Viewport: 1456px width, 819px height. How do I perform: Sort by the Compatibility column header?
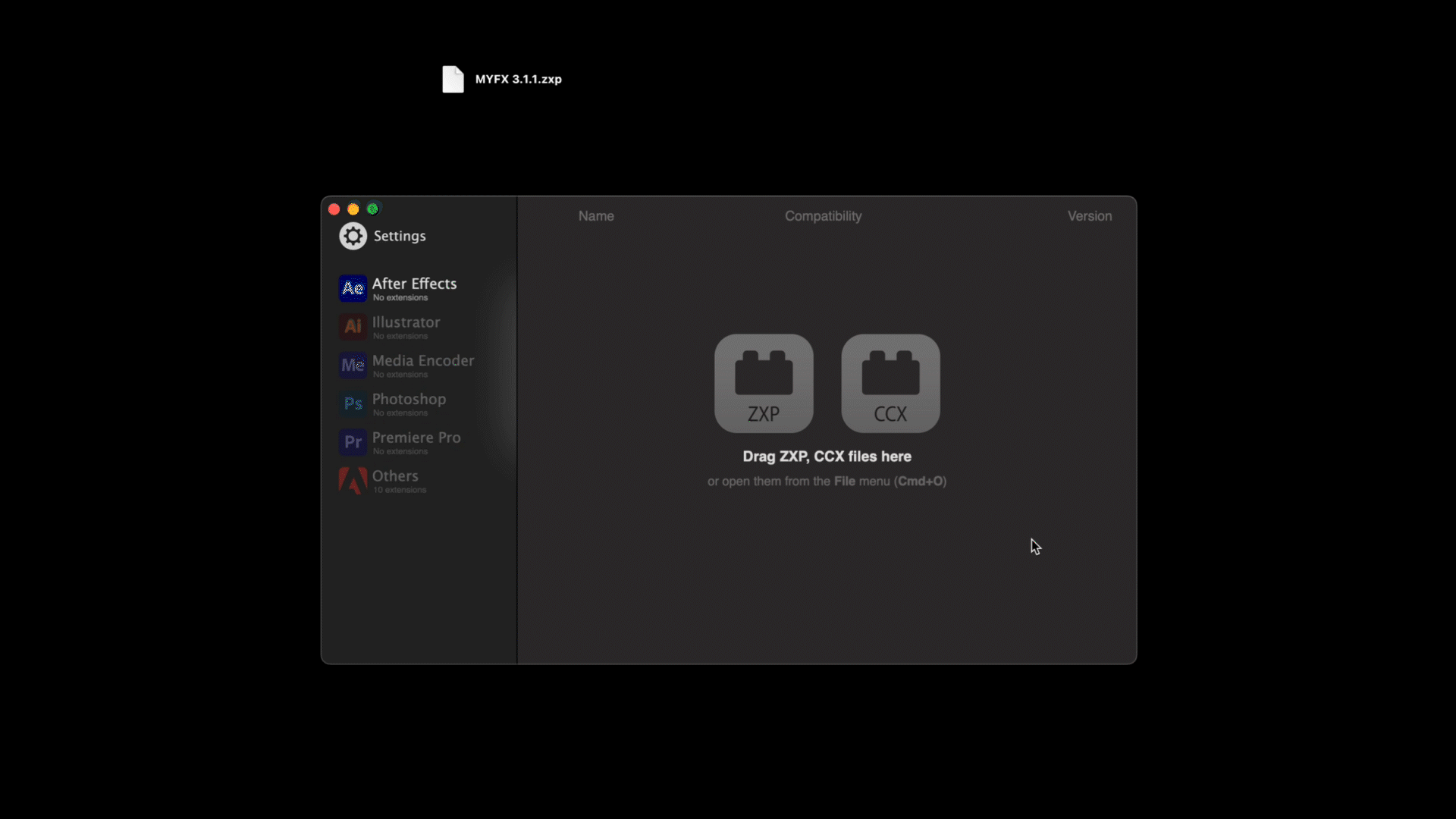click(x=823, y=216)
